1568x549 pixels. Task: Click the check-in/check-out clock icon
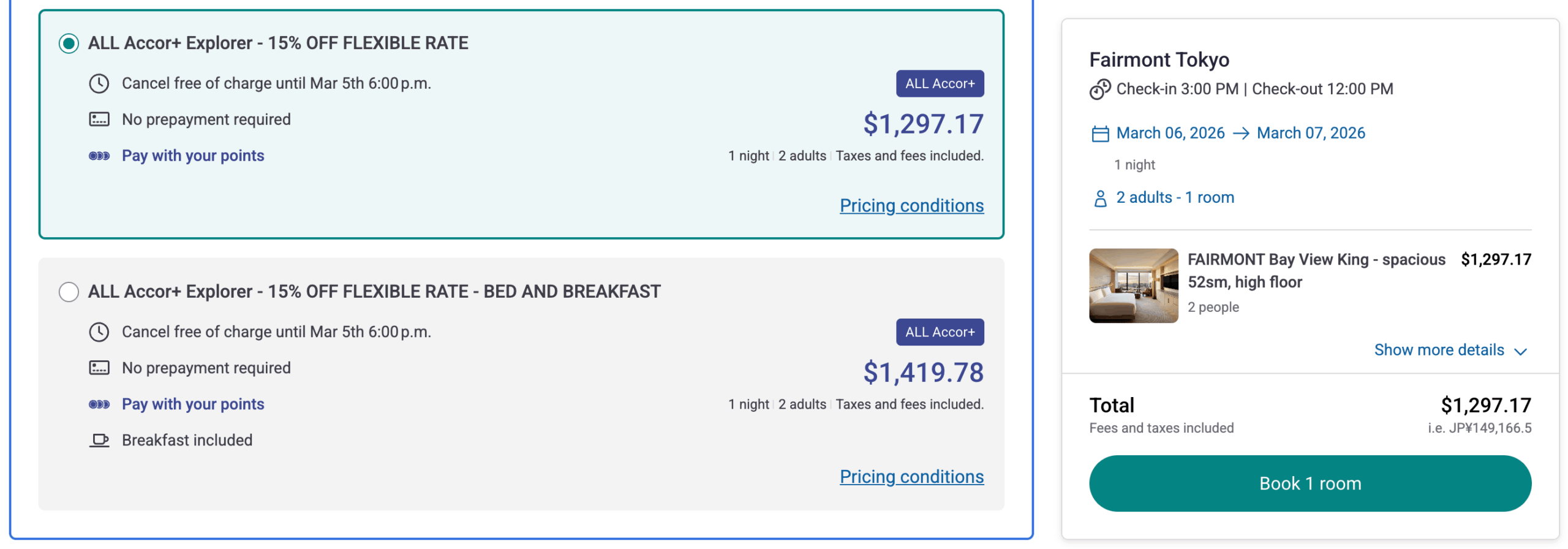(1101, 89)
